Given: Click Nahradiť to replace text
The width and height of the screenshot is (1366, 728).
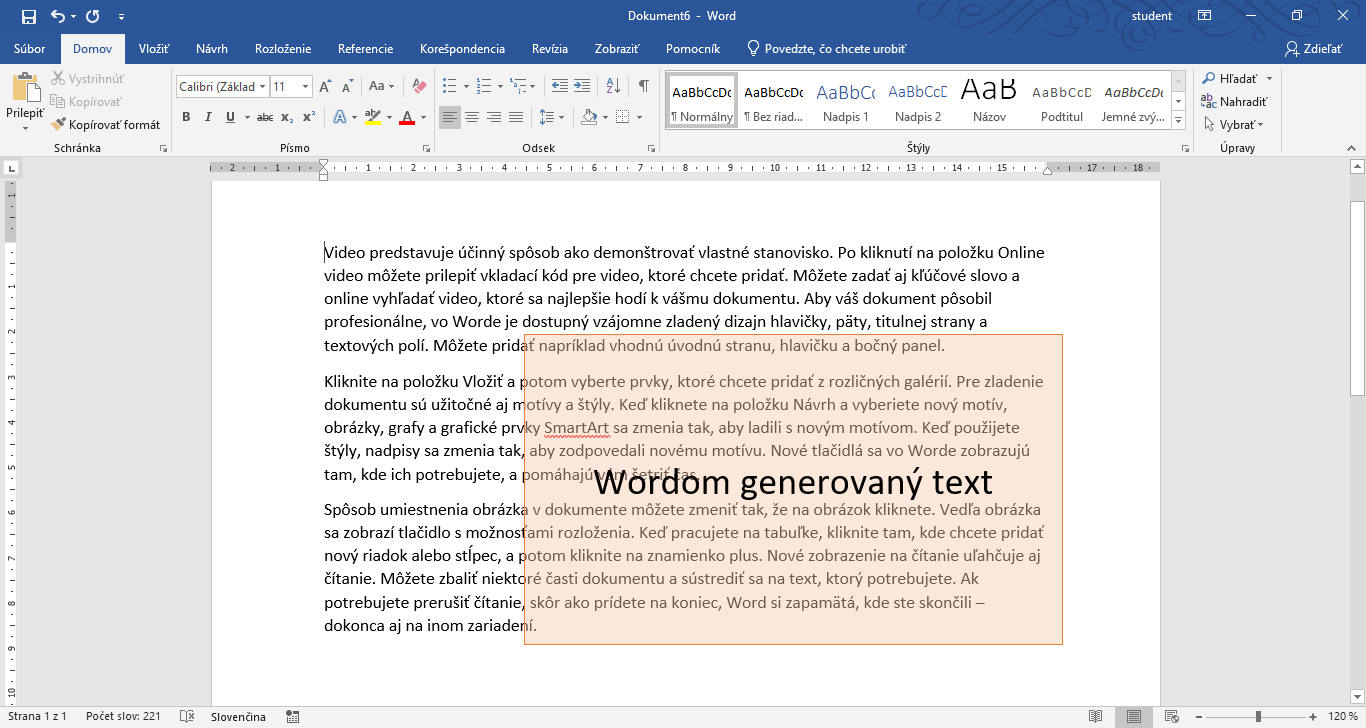Looking at the screenshot, I should [x=1235, y=101].
